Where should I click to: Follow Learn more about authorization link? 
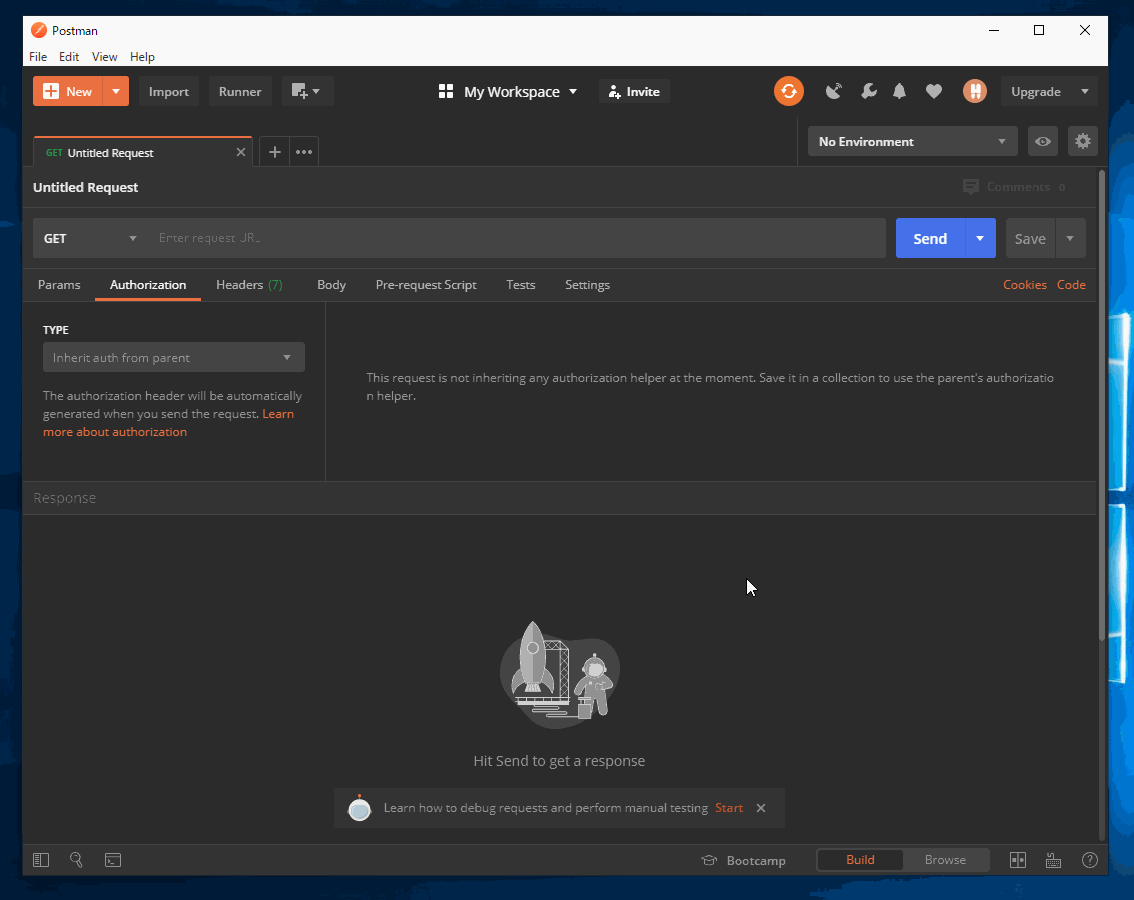[114, 432]
